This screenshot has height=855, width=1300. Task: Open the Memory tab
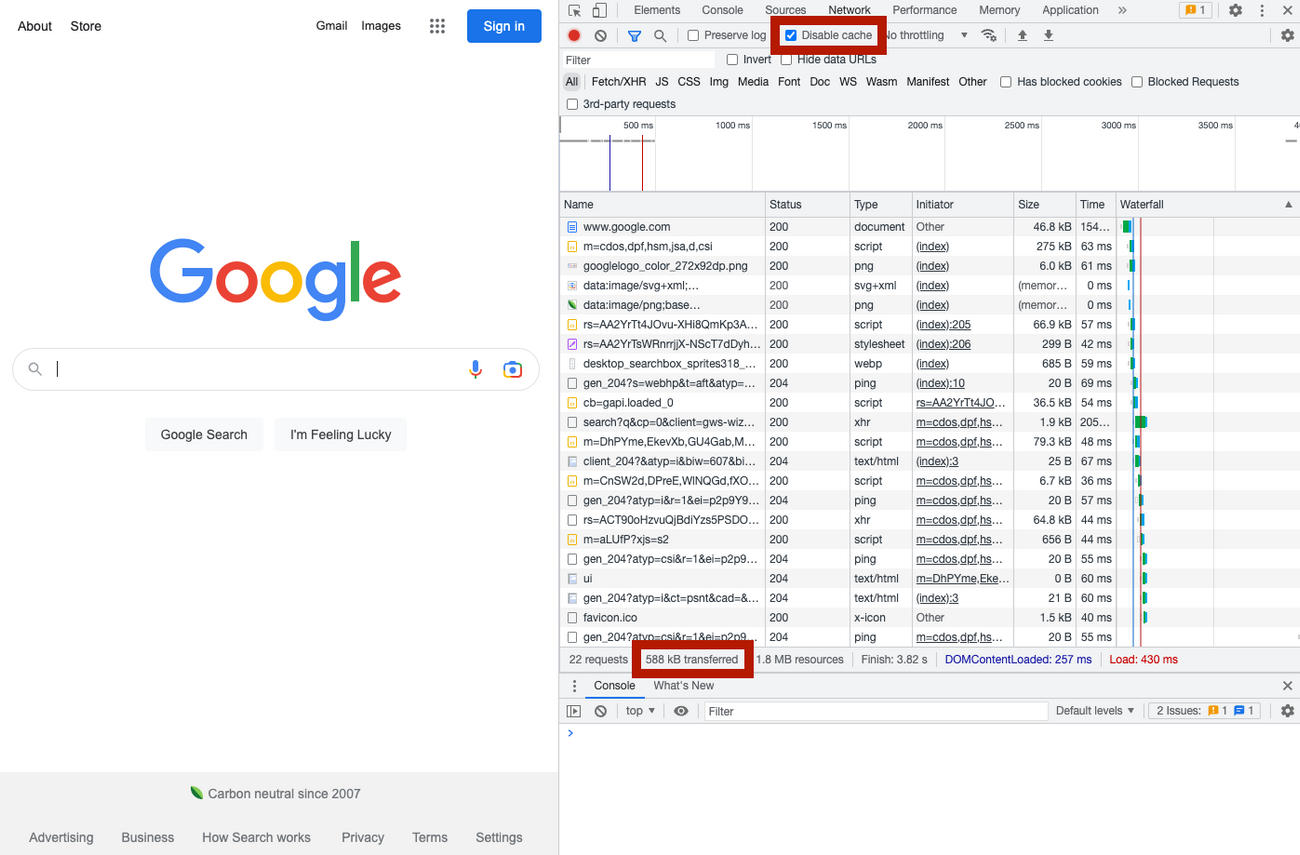(1000, 10)
